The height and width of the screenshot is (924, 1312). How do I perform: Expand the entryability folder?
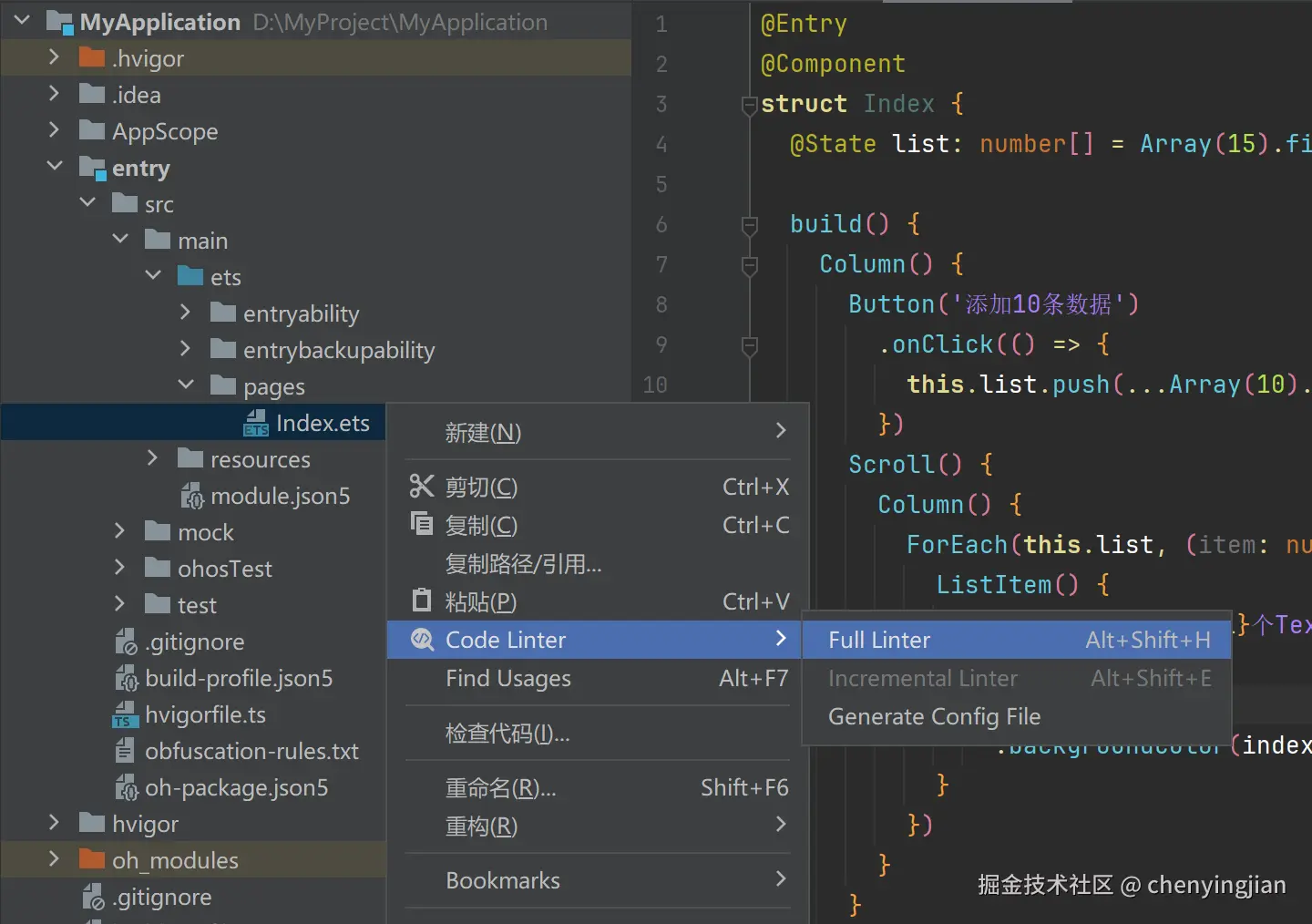(x=185, y=313)
